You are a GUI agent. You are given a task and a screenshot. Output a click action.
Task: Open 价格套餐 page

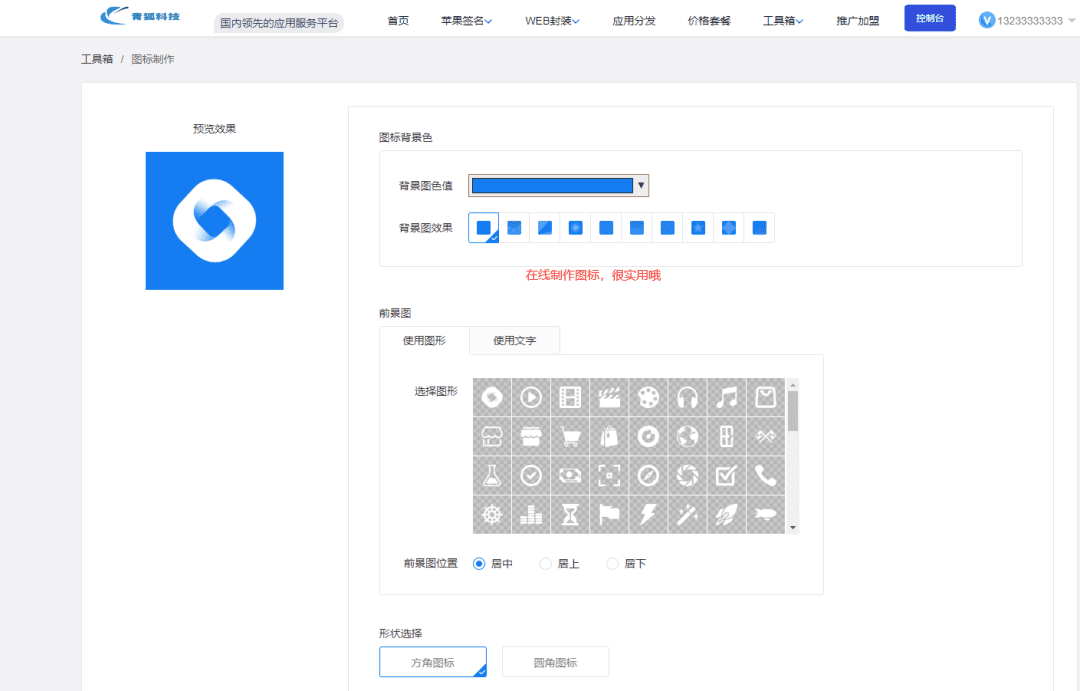(x=709, y=21)
